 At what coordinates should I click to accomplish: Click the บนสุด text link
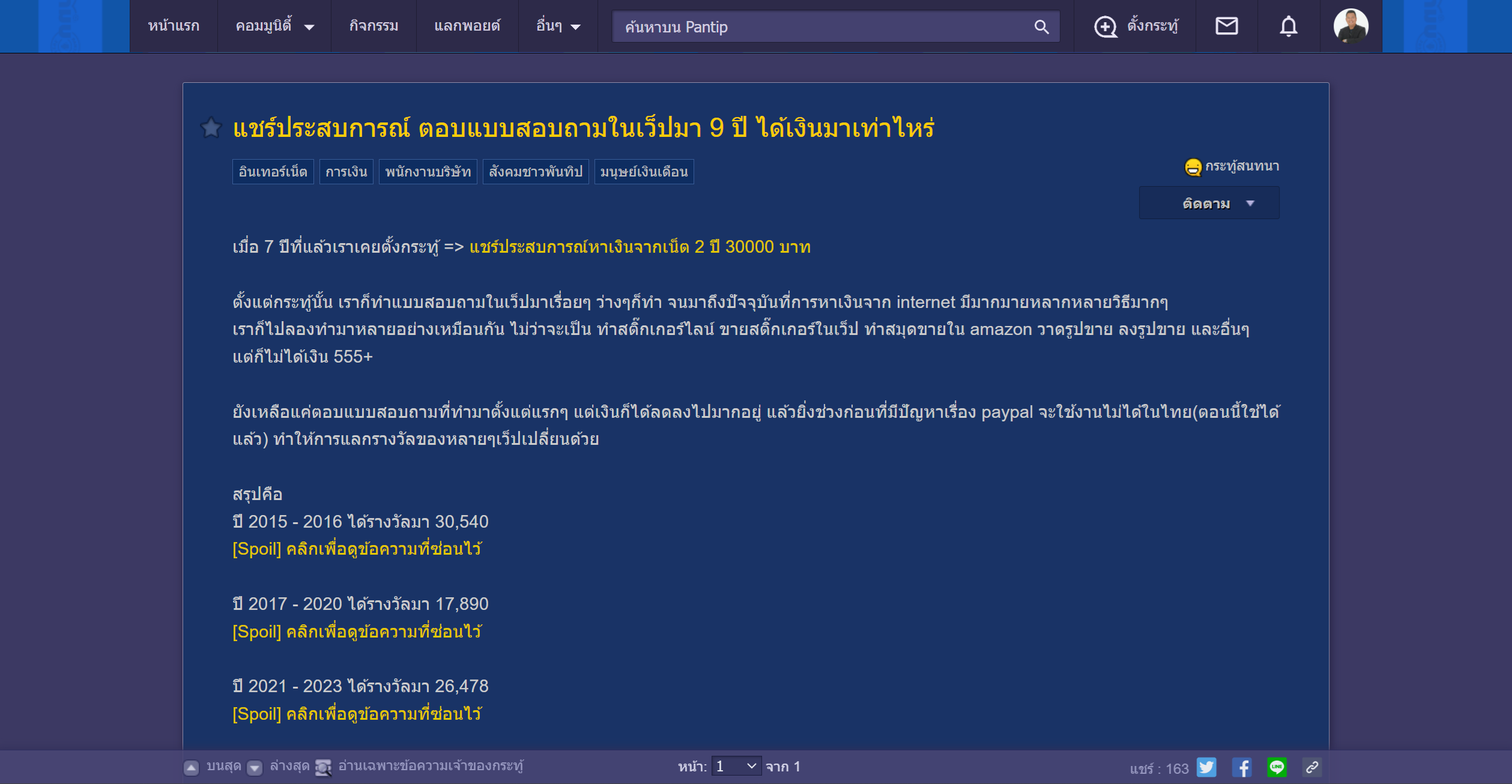pyautogui.click(x=223, y=766)
